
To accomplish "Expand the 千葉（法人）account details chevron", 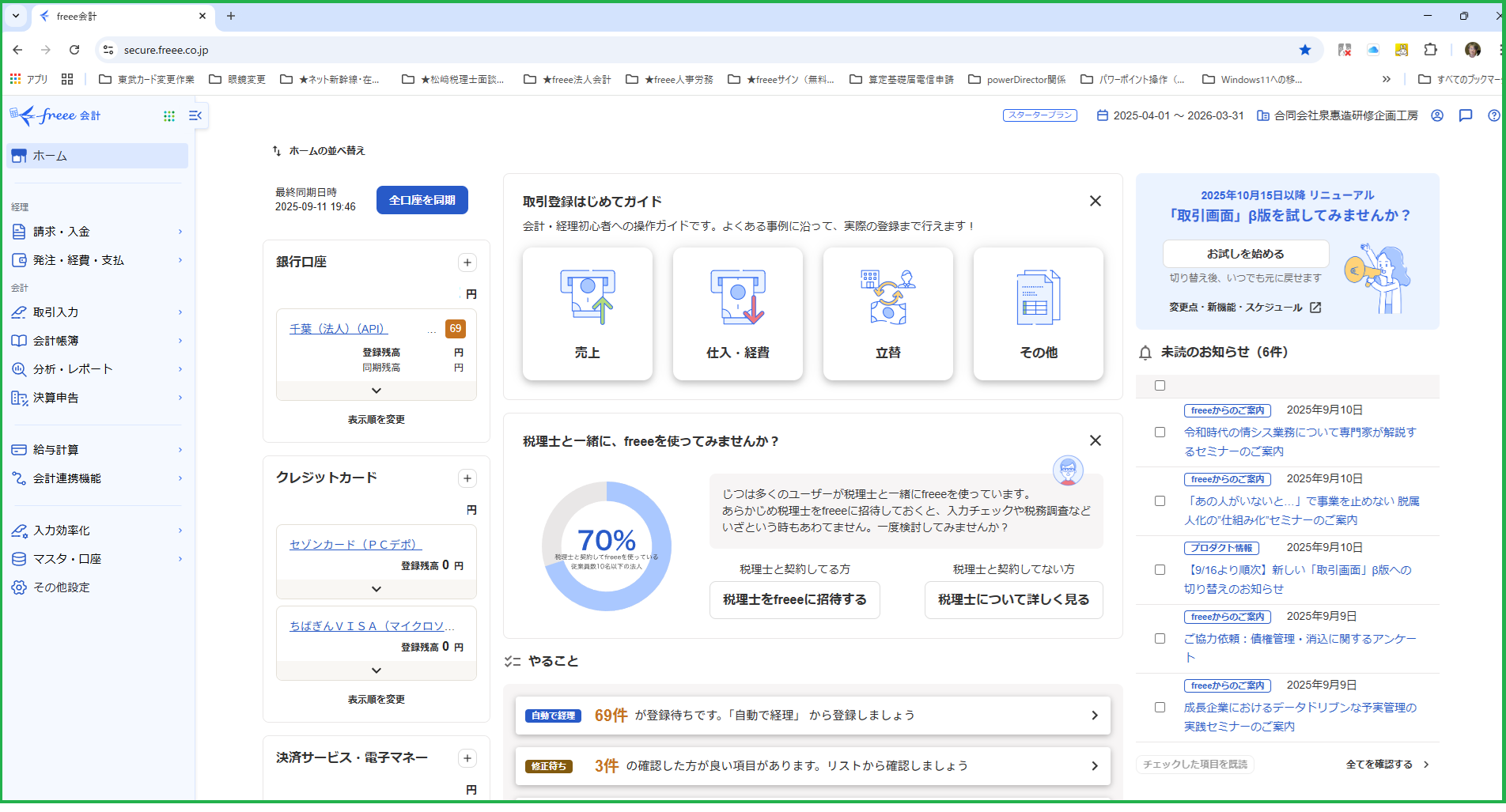I will point(376,391).
